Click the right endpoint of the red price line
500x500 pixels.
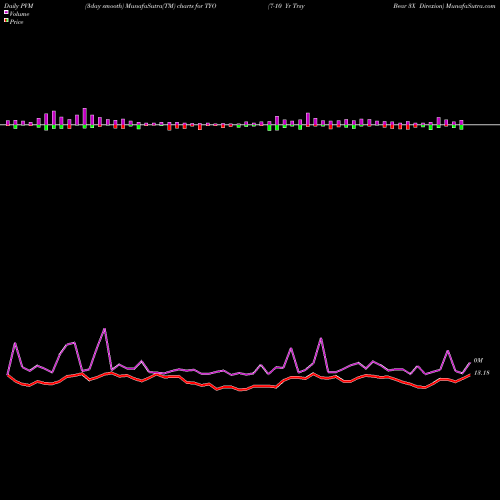click(x=470, y=375)
